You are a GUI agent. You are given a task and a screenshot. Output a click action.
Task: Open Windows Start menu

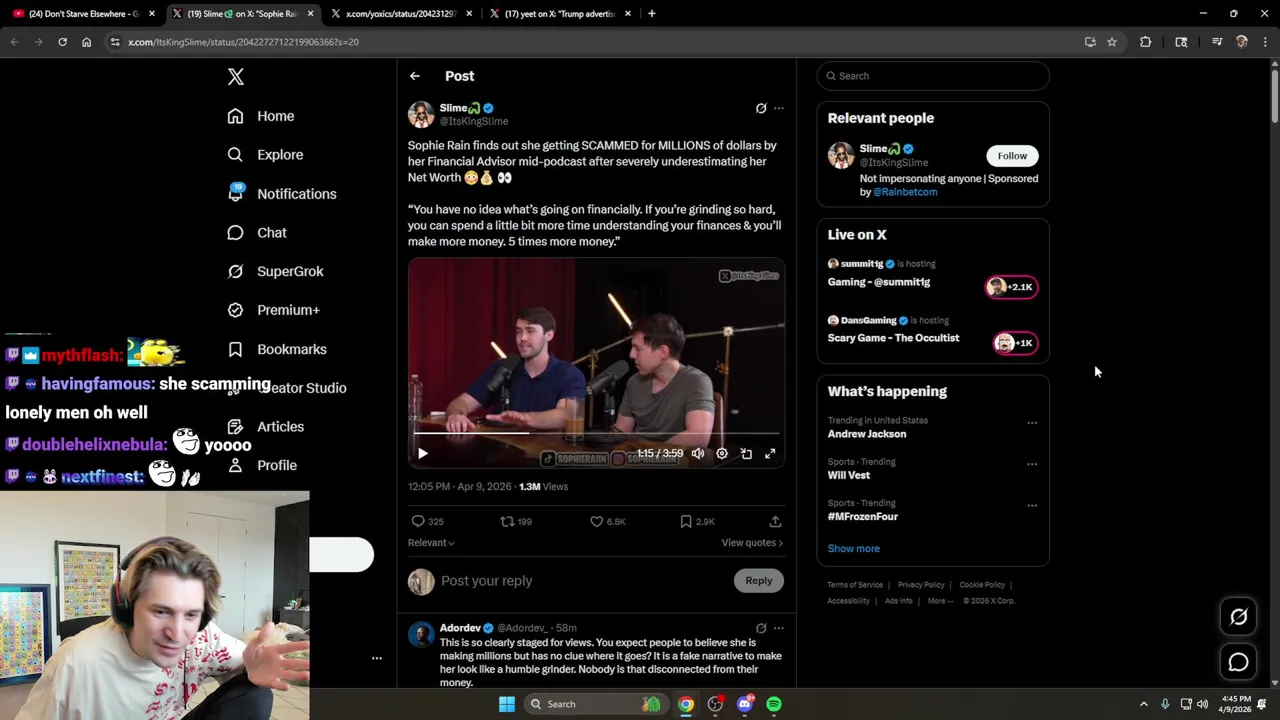pyautogui.click(x=507, y=704)
